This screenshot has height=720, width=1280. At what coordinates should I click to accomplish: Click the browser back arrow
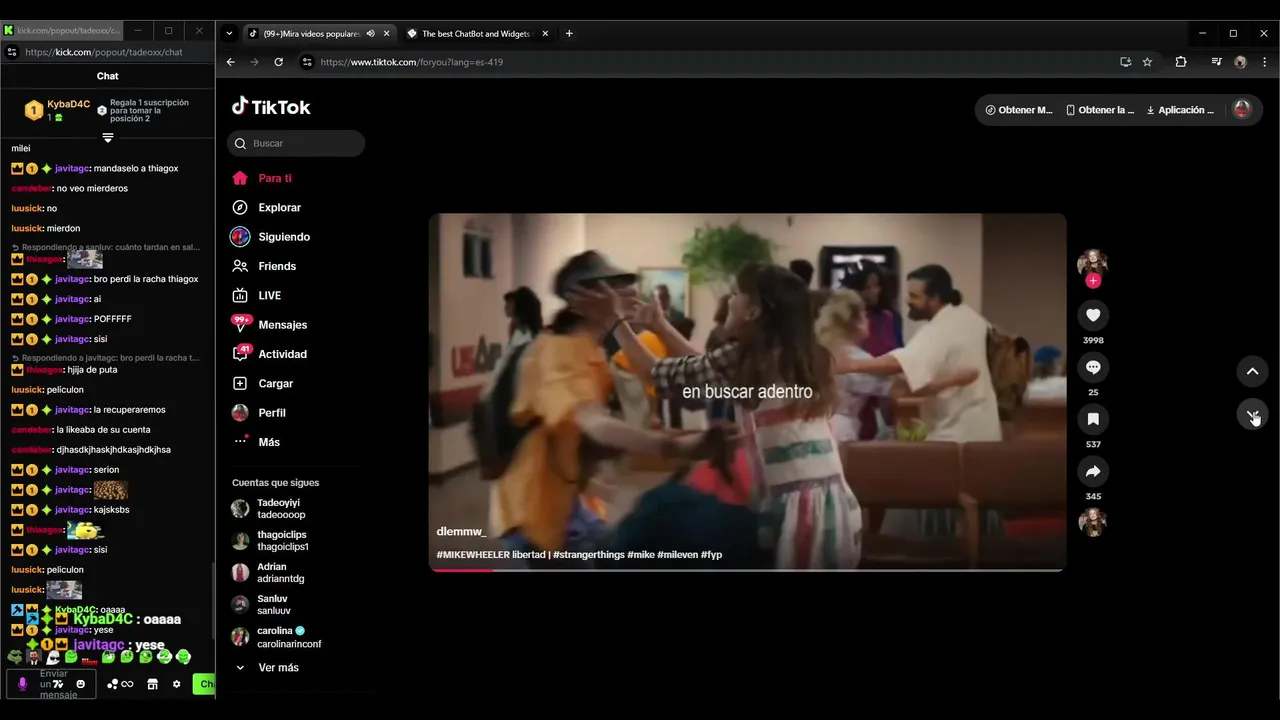(230, 62)
